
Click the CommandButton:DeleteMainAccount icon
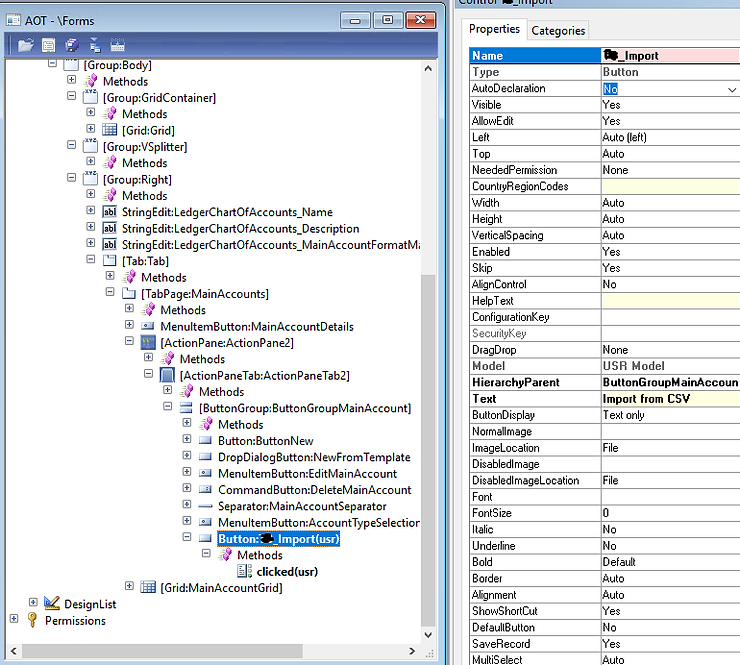pyautogui.click(x=205, y=489)
